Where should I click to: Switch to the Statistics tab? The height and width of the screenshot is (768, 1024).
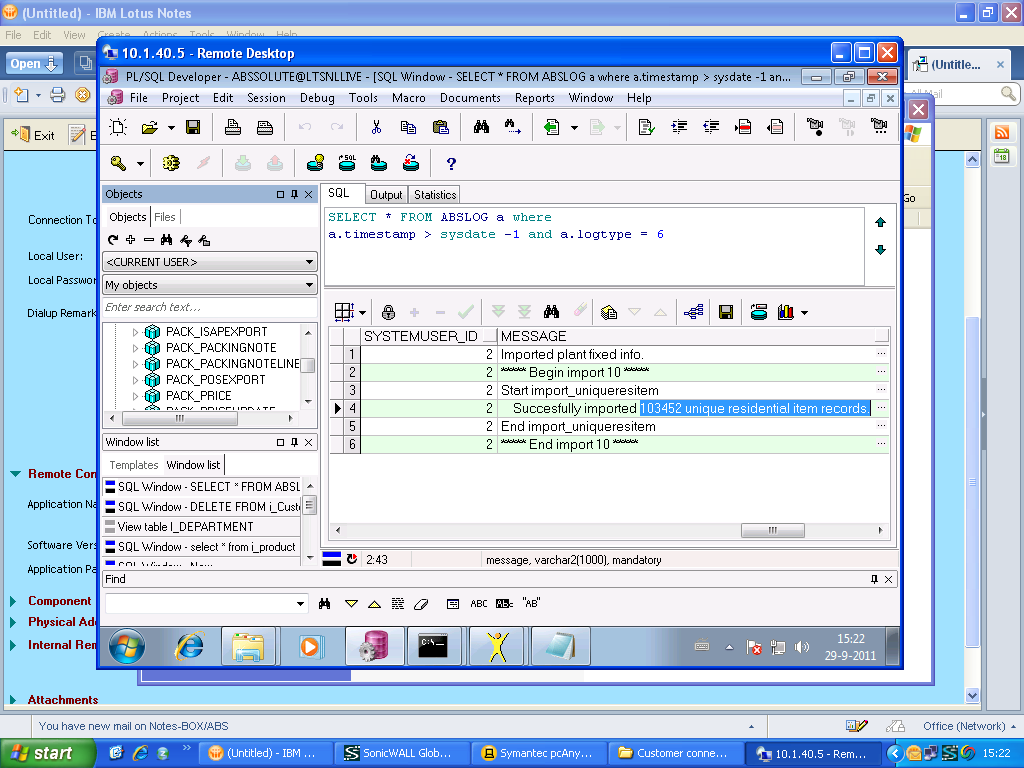(x=435, y=195)
